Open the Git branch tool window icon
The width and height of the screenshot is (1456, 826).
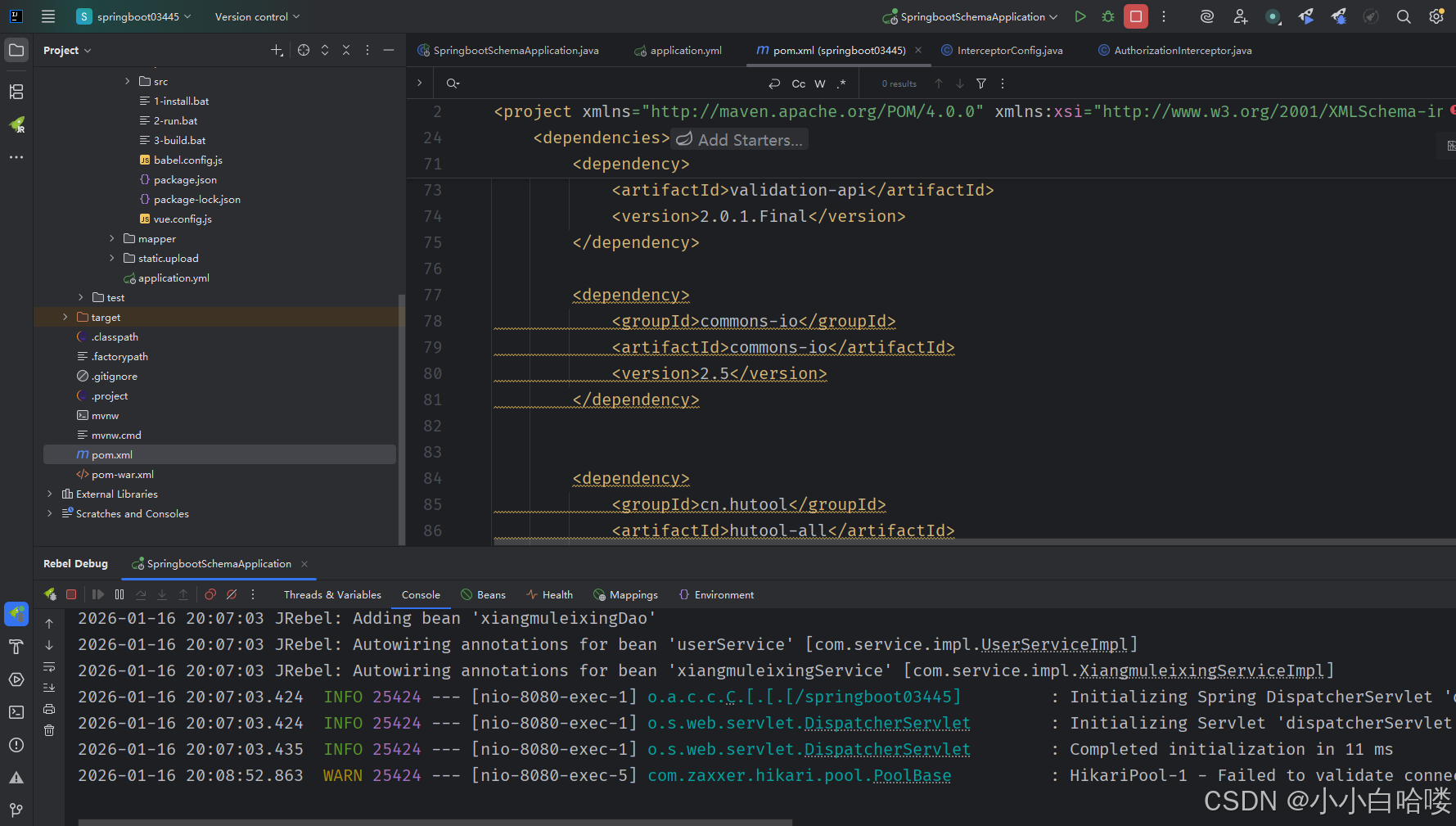(x=16, y=810)
